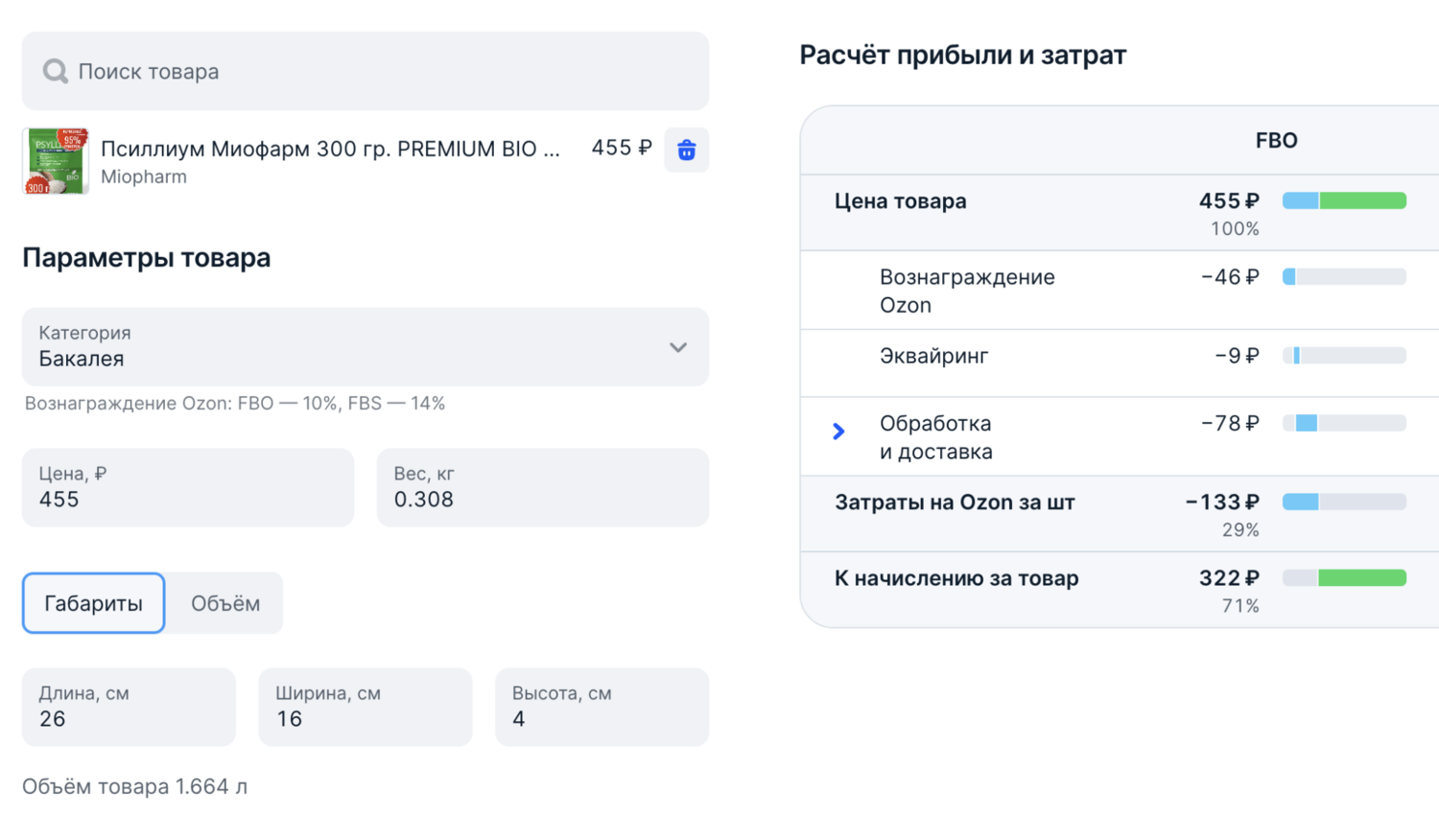This screenshot has height=840, width=1439.
Task: Click the К начислению за товар green bar
Action: (1361, 577)
